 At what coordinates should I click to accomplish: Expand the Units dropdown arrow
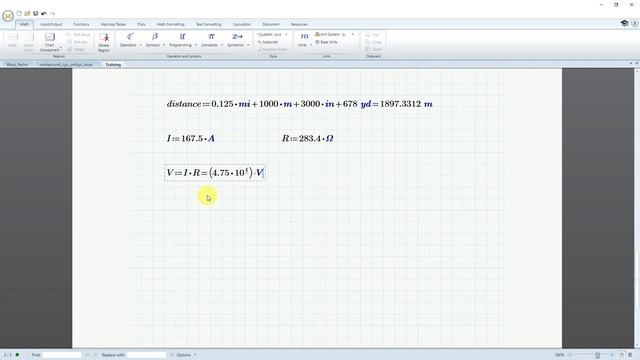click(x=311, y=45)
